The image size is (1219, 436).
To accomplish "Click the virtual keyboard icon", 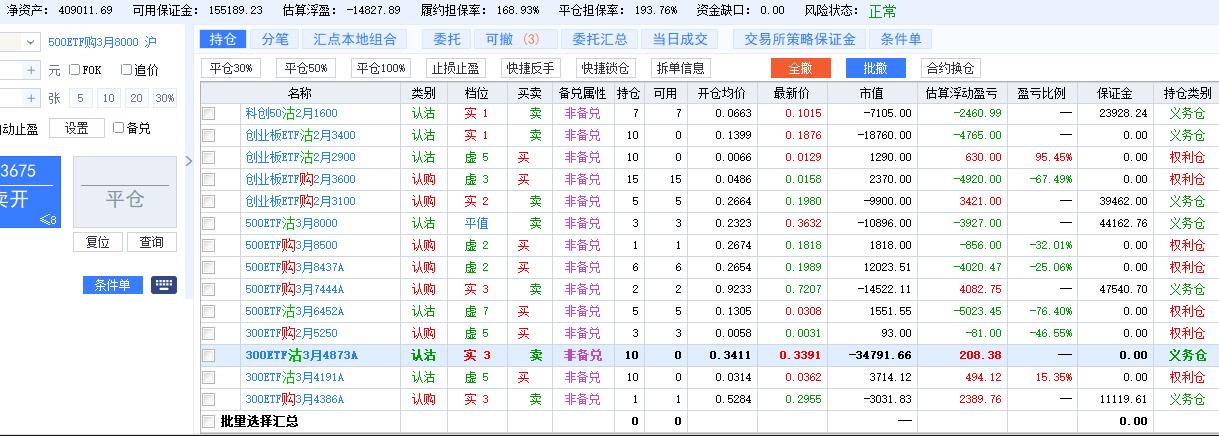I will (x=164, y=285).
